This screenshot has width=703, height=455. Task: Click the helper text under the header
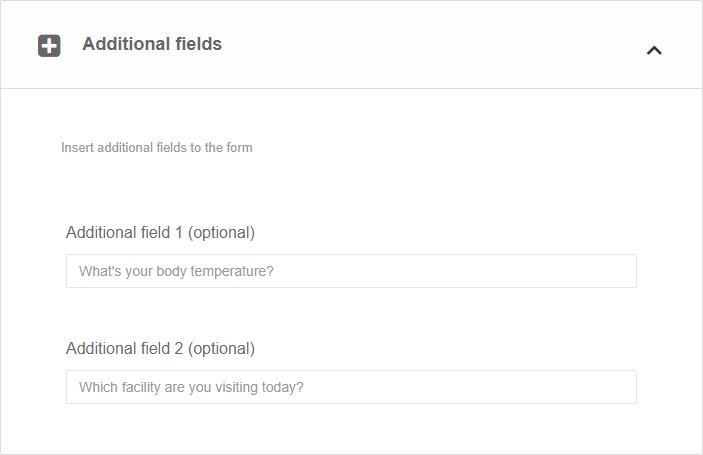pyautogui.click(x=156, y=148)
